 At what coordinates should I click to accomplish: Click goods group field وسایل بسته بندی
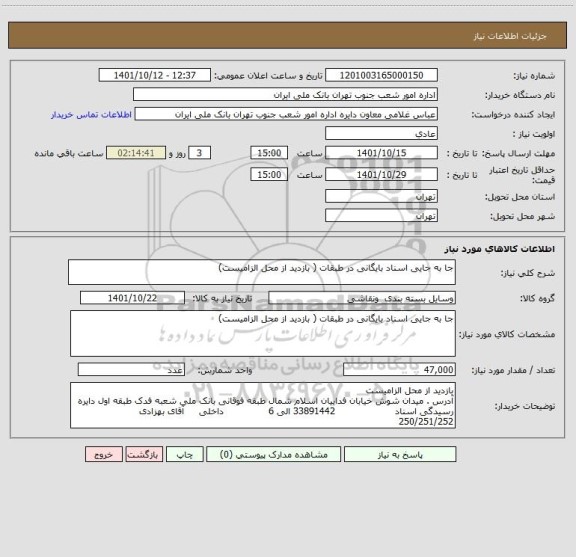(362, 298)
